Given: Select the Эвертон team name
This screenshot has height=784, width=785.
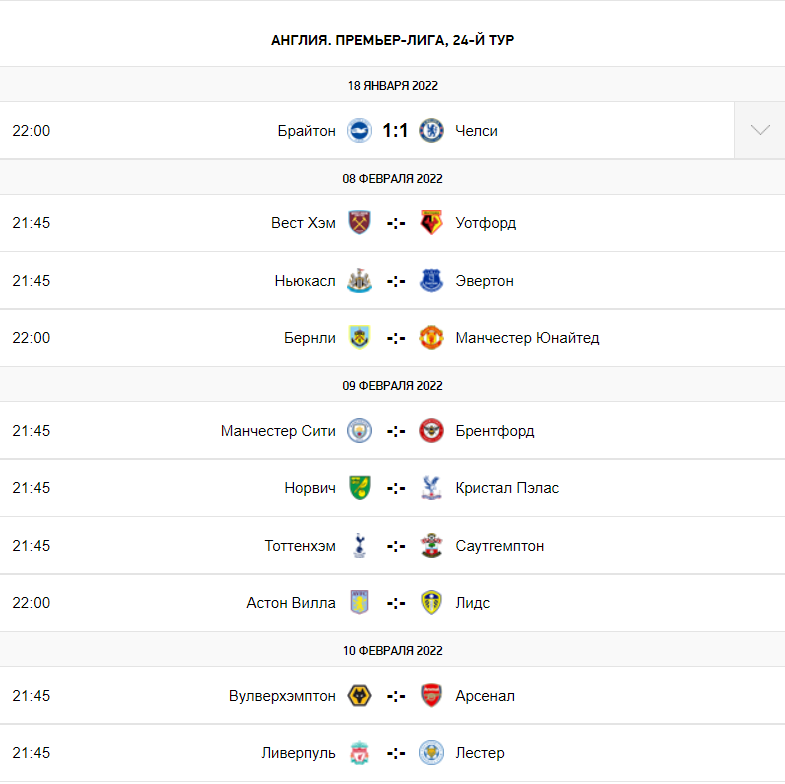Looking at the screenshot, I should point(484,281).
